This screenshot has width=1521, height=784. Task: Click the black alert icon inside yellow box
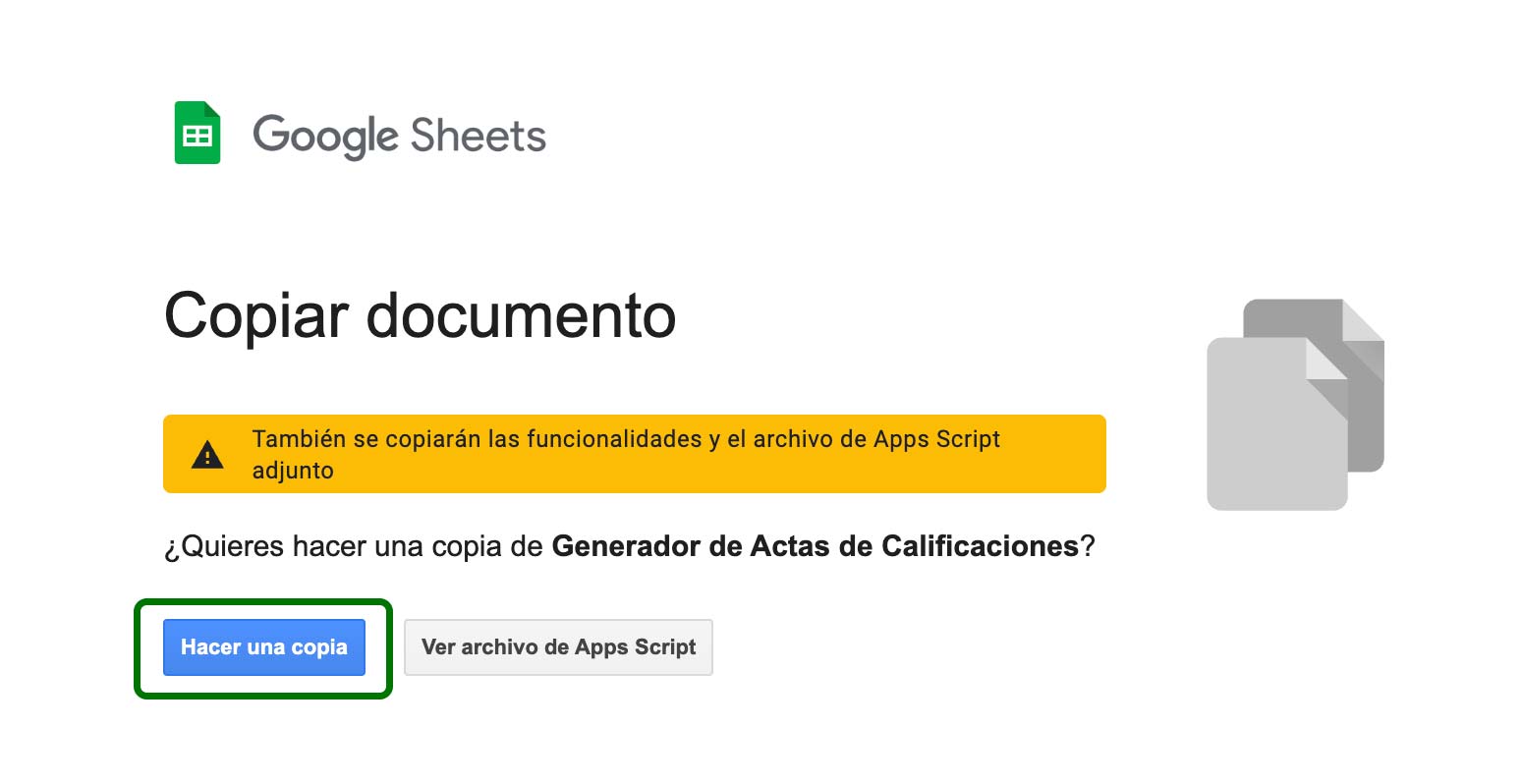(207, 453)
